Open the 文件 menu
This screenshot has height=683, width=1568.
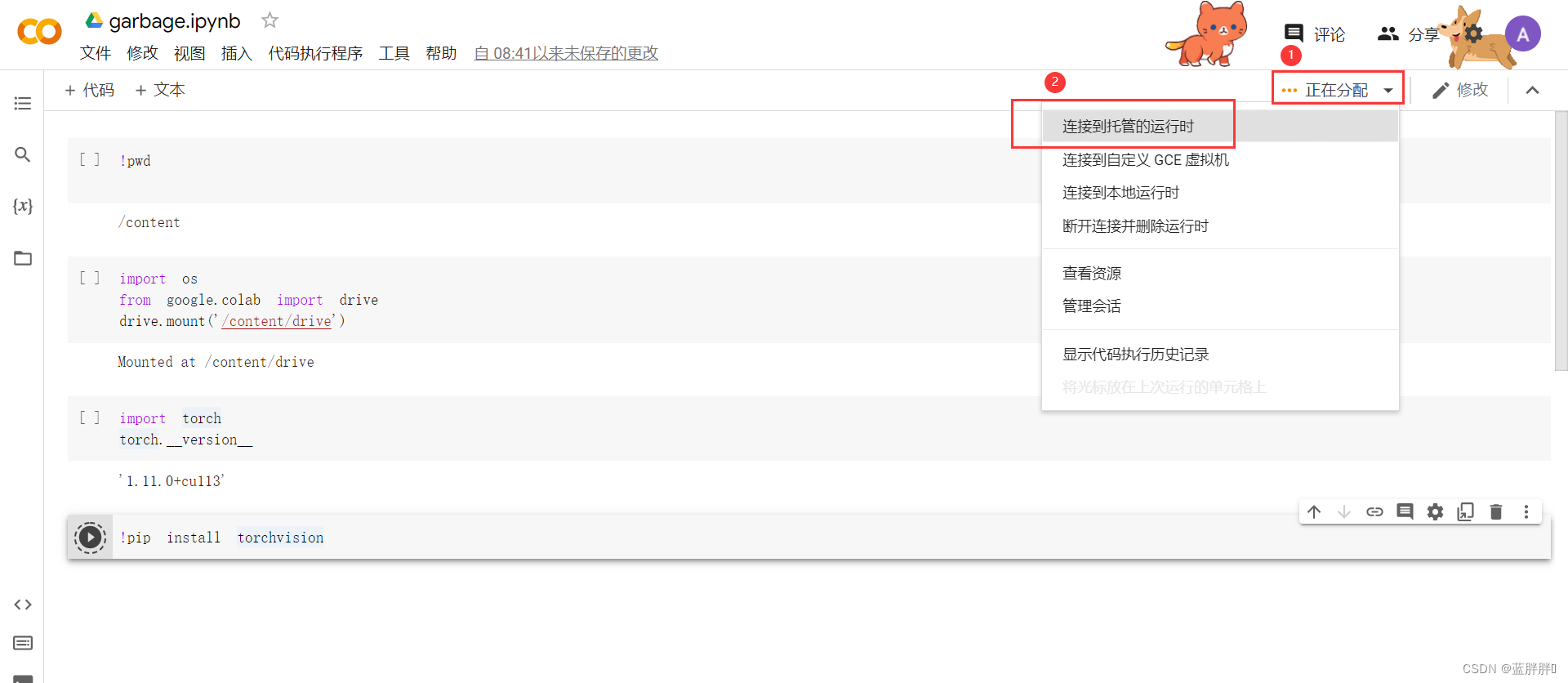click(96, 53)
